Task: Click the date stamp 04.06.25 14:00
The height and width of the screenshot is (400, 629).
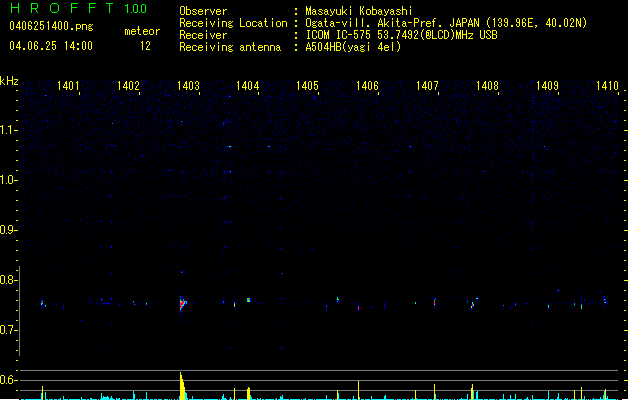Action: (51, 46)
